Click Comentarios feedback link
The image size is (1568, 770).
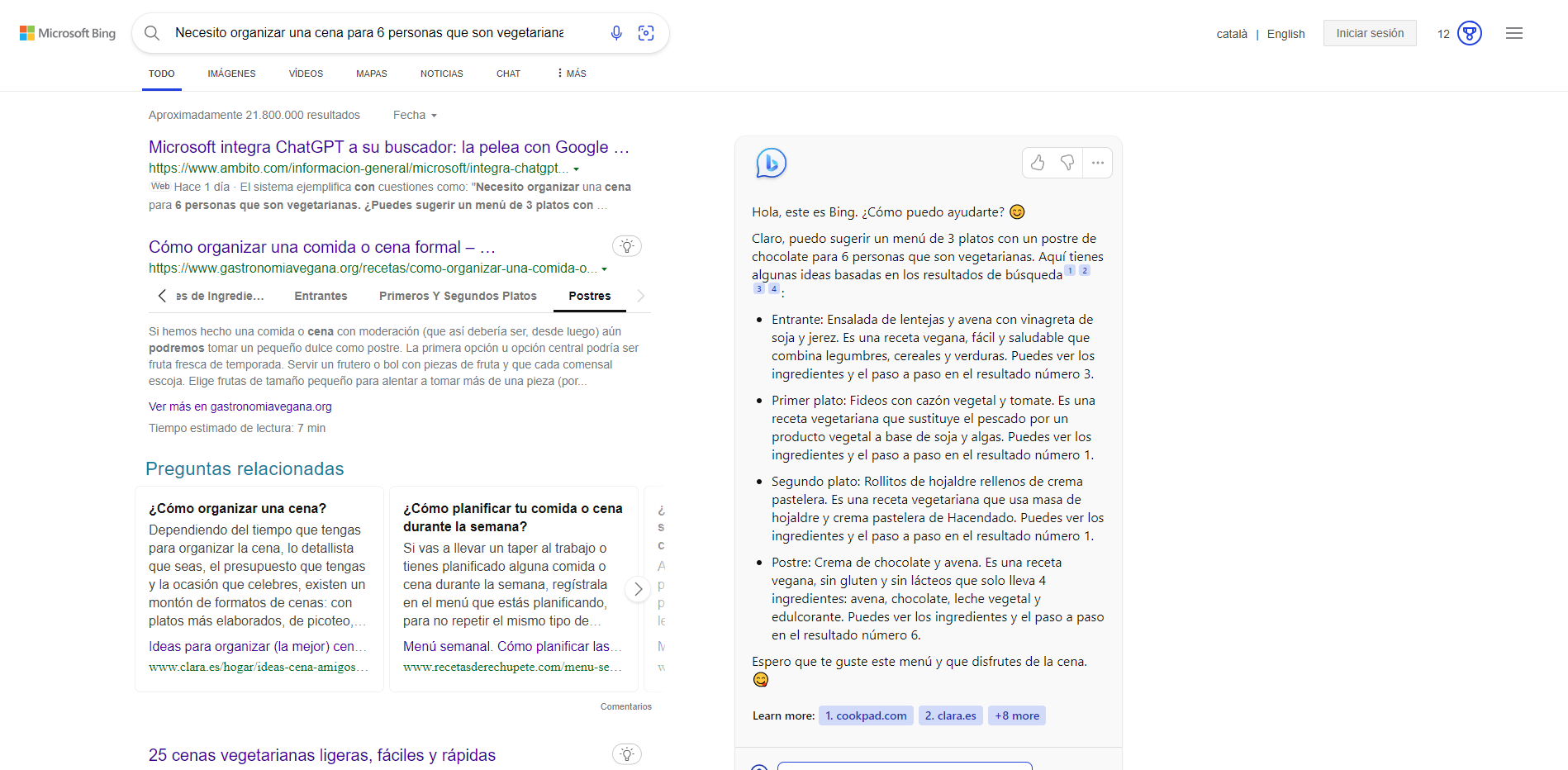pos(626,706)
